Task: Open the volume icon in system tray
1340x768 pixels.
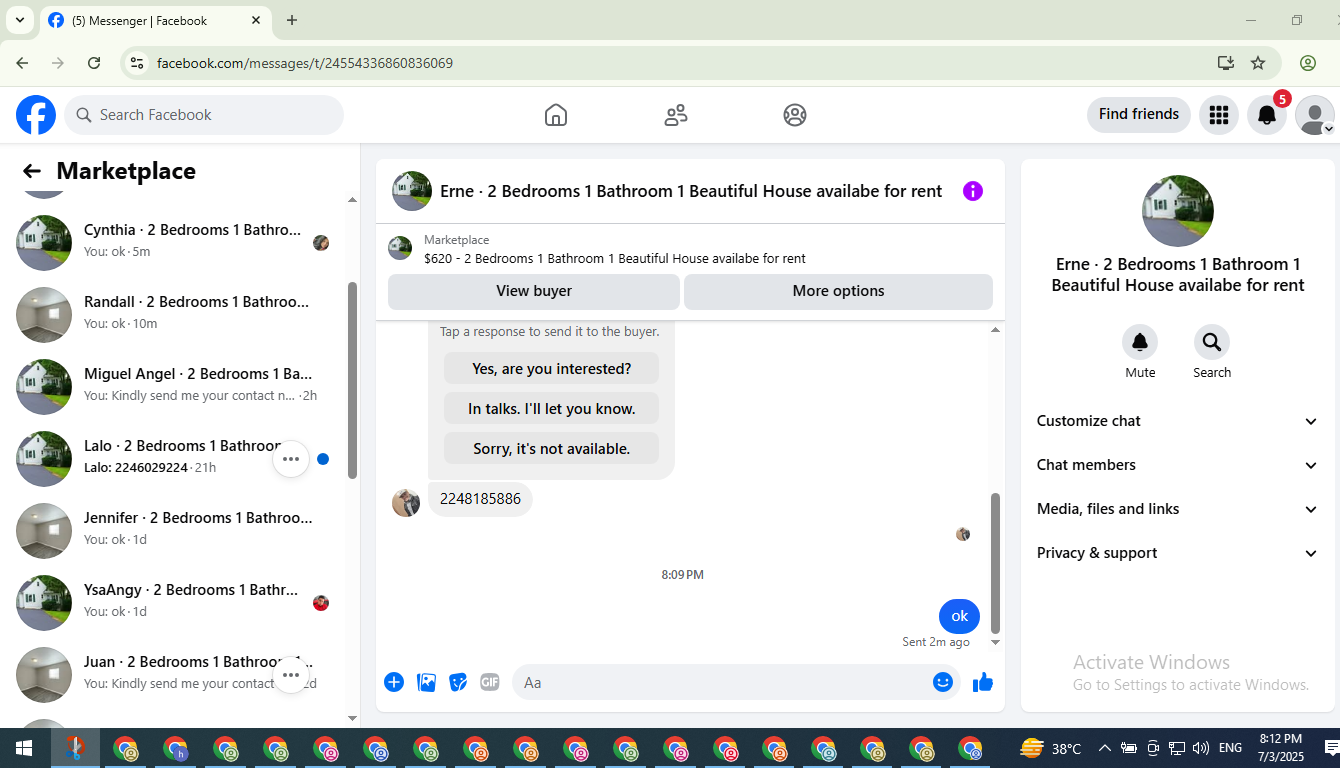Action: tap(1201, 748)
